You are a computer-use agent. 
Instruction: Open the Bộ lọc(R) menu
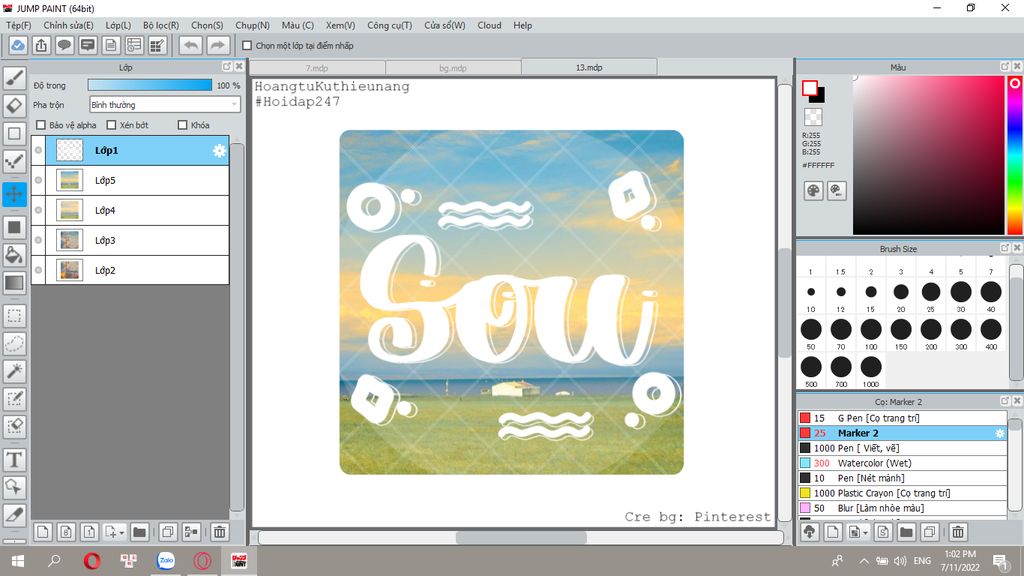(x=161, y=25)
